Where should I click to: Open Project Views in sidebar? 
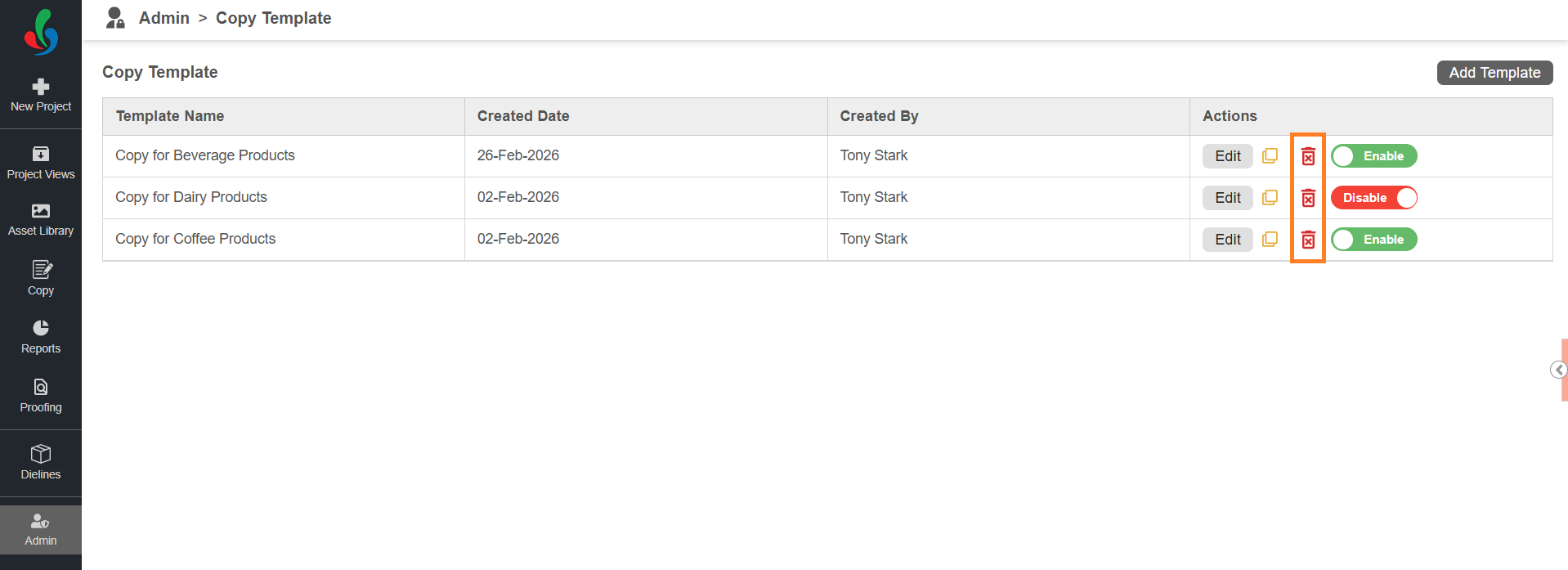41,163
